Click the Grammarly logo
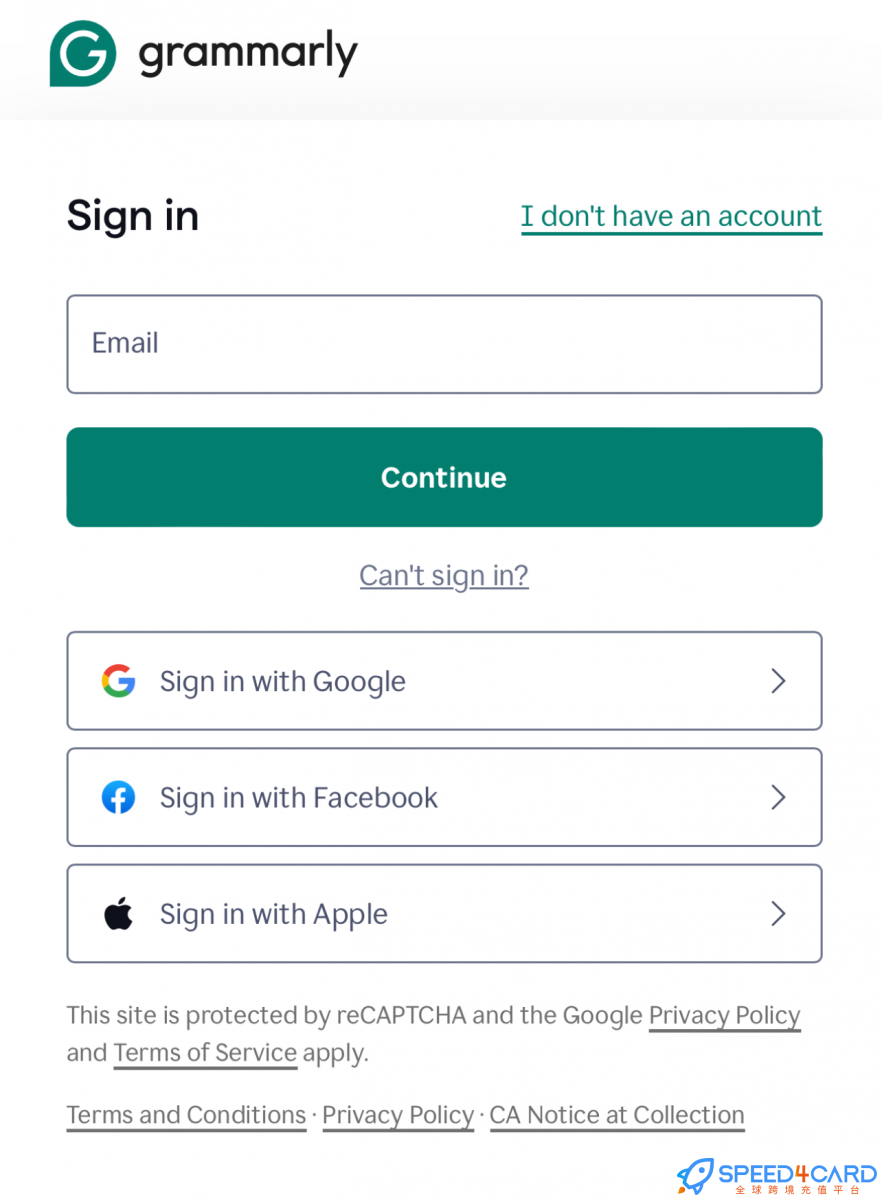Screen dimensions: 882x1200 [203, 54]
